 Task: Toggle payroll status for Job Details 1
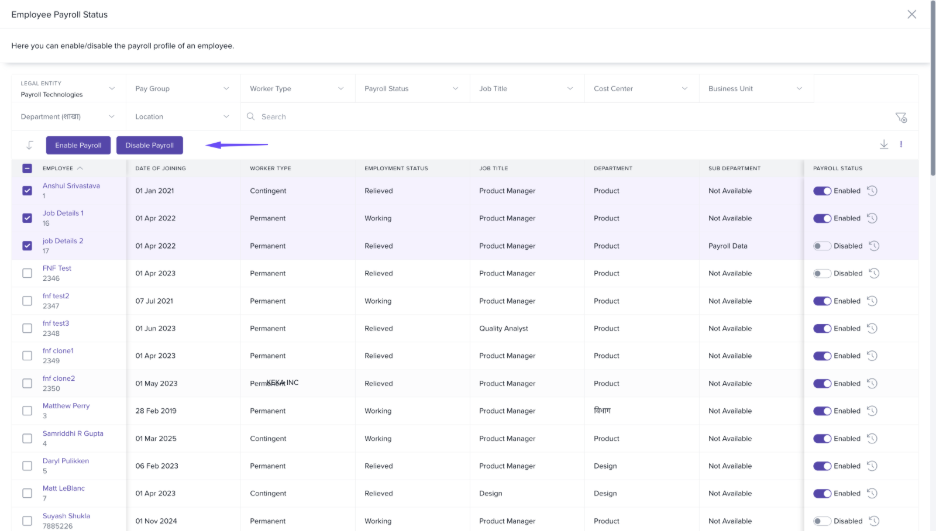[822, 218]
